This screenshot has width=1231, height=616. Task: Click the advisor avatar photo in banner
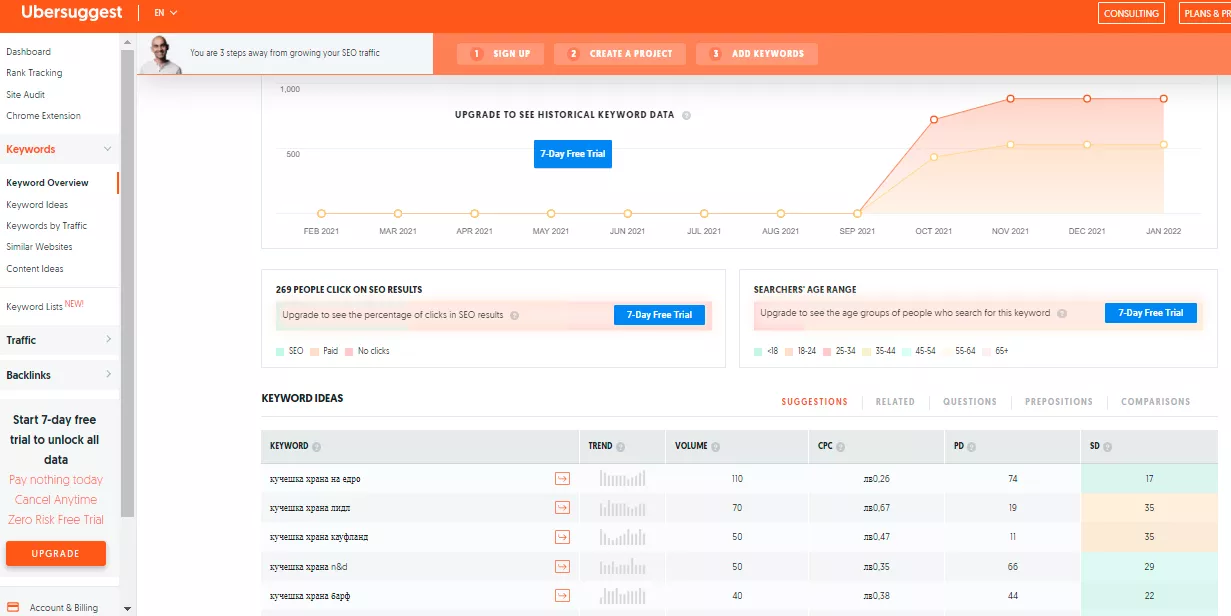161,55
